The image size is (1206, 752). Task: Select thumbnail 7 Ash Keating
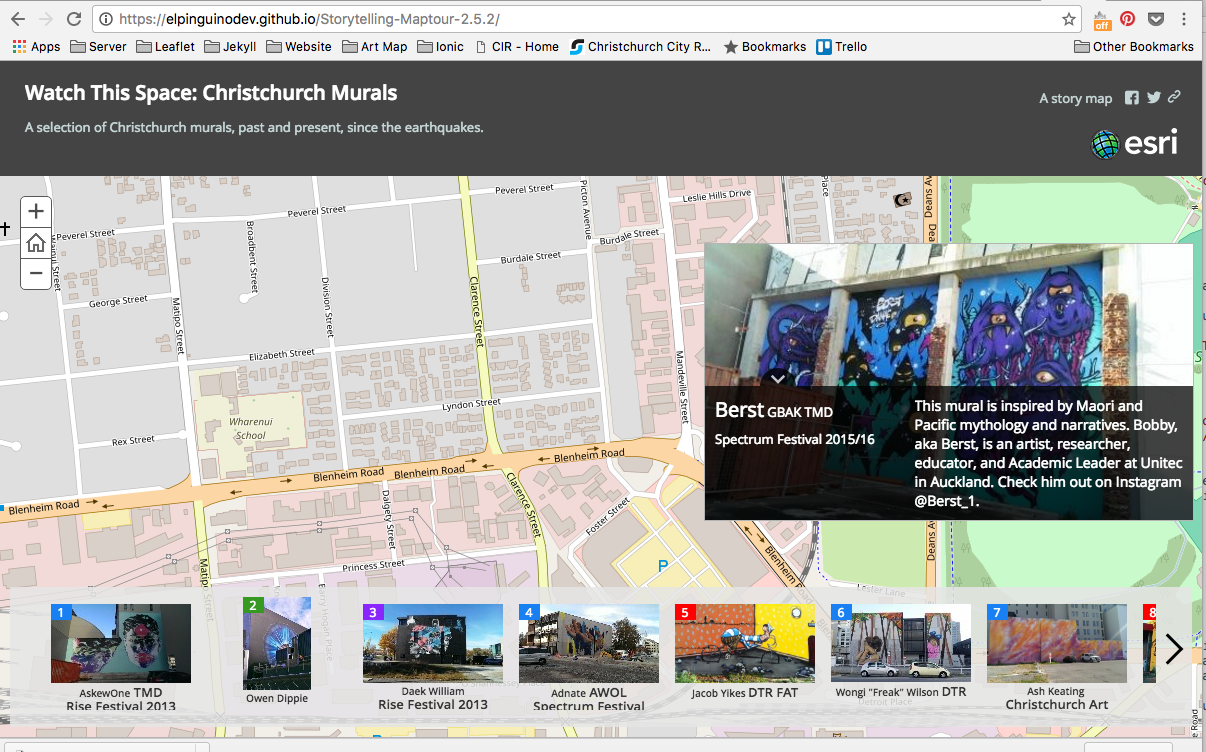click(x=1057, y=643)
